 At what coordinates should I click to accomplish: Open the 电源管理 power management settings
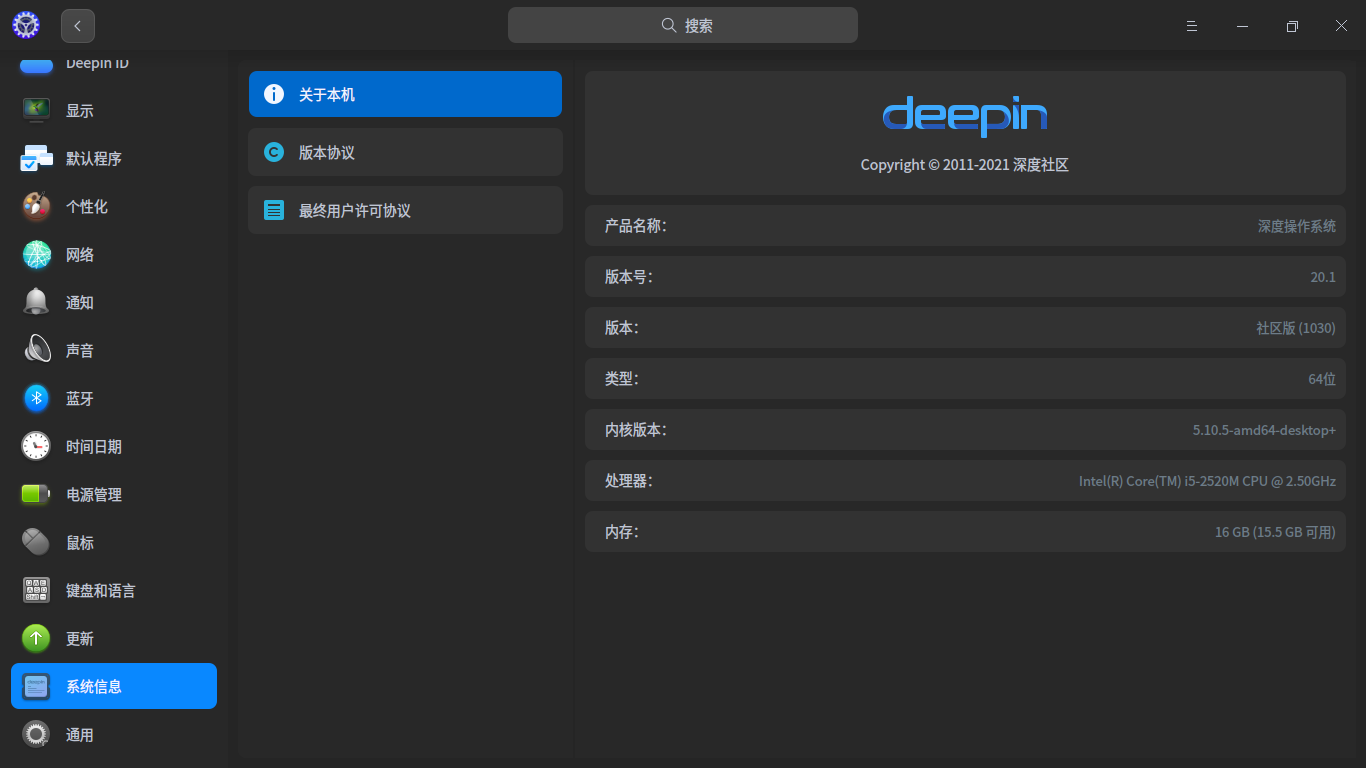114,494
